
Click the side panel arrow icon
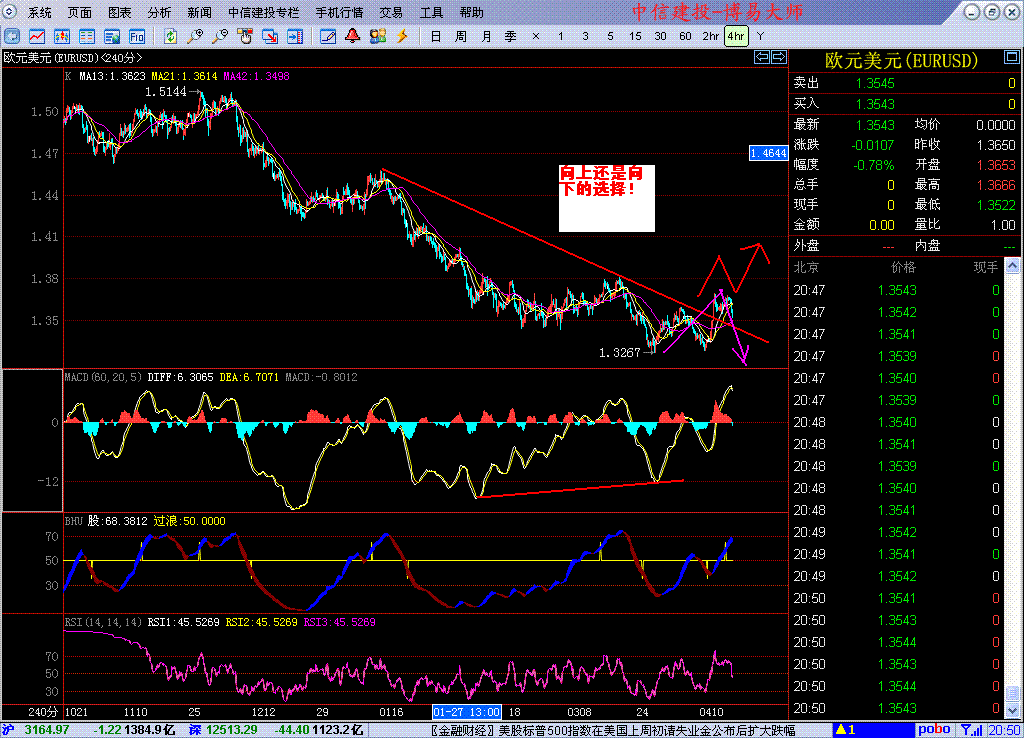(x=295, y=37)
